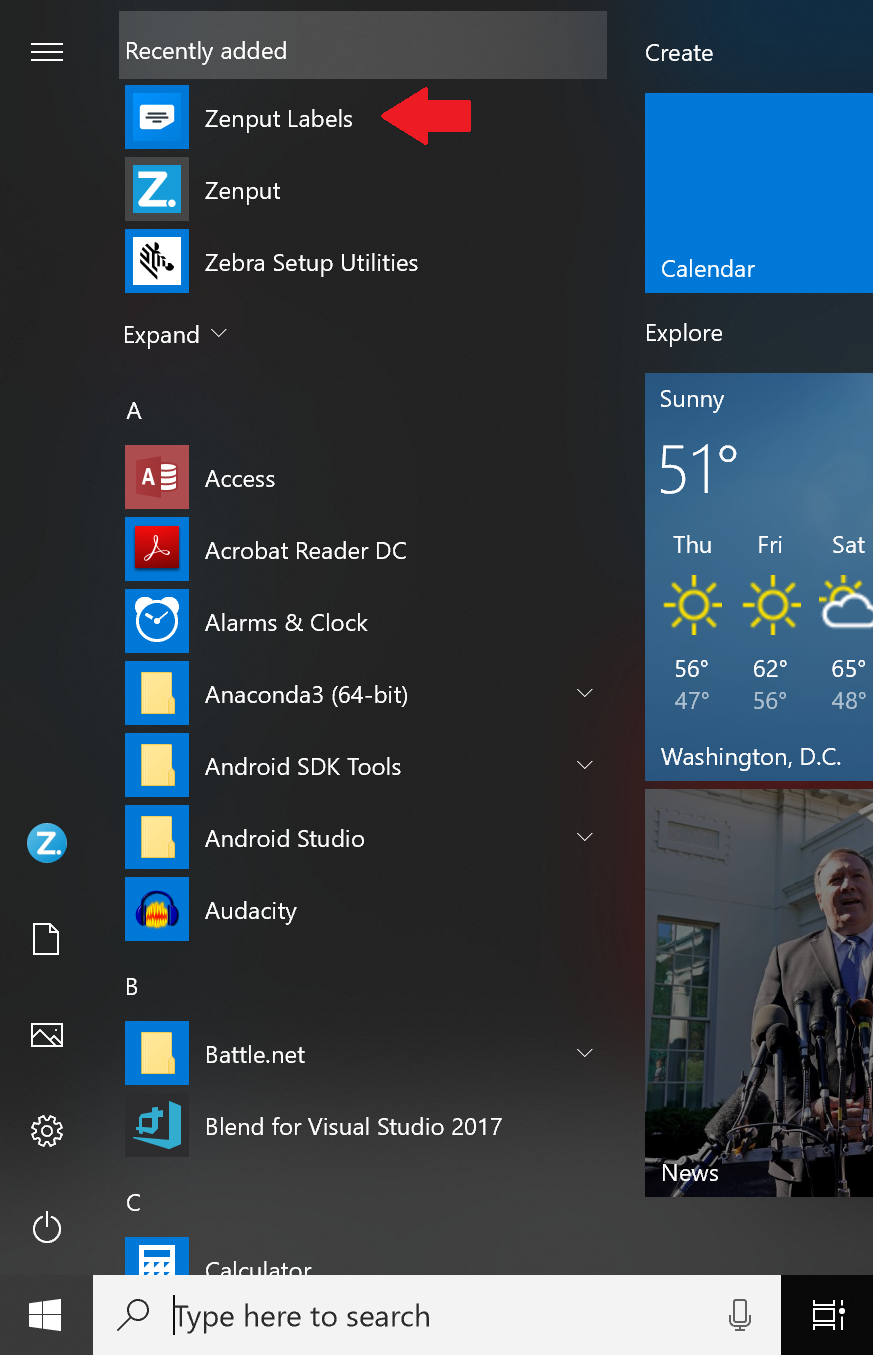Click Friday's forecast in weather tile
This screenshot has width=873, height=1355.
(770, 622)
